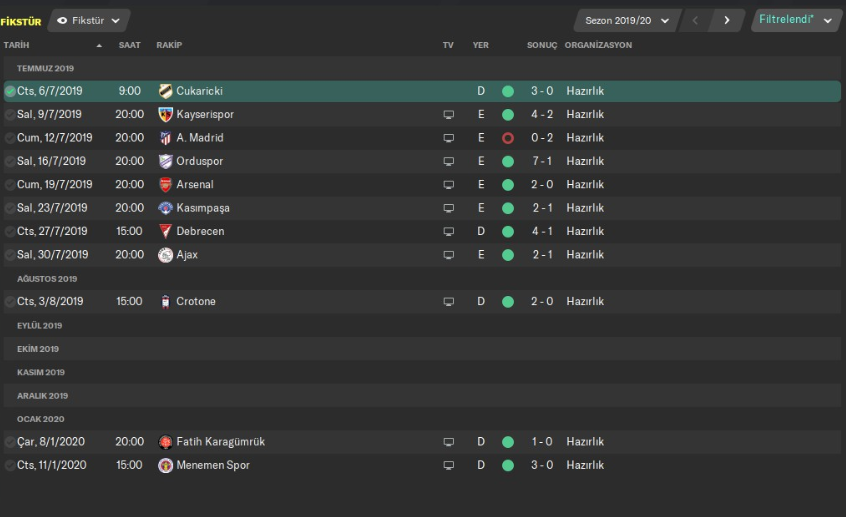846x517 pixels.
Task: Click the Arsenal club crest icon
Action: tap(165, 184)
